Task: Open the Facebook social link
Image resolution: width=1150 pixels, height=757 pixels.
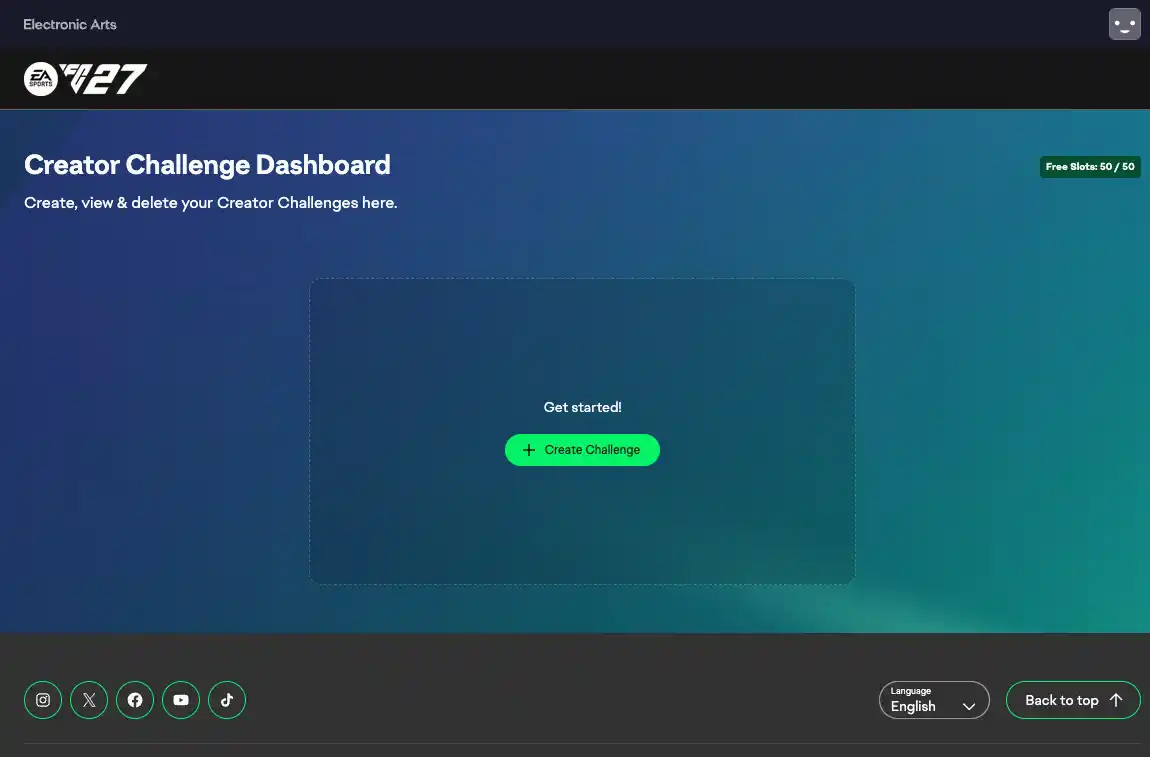Action: 135,700
